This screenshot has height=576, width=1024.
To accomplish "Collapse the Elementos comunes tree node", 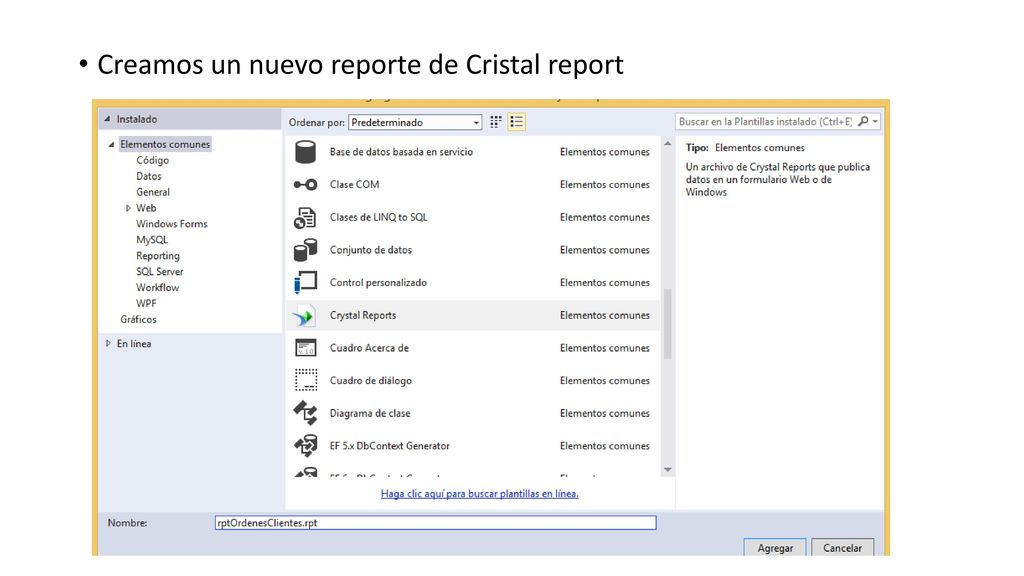I will coord(111,144).
